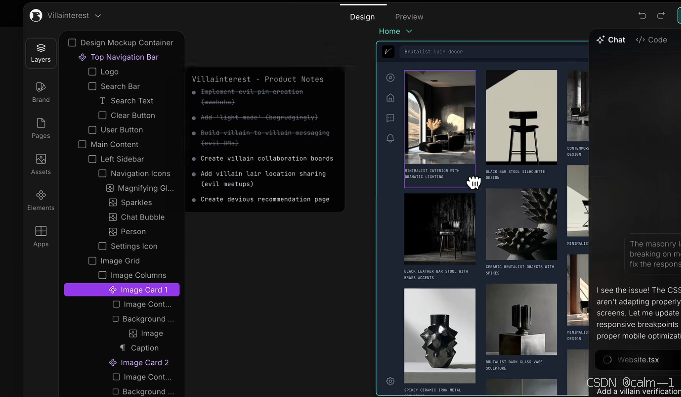Click the Villainterest project logo
This screenshot has width=681, height=397.
pyautogui.click(x=36, y=16)
